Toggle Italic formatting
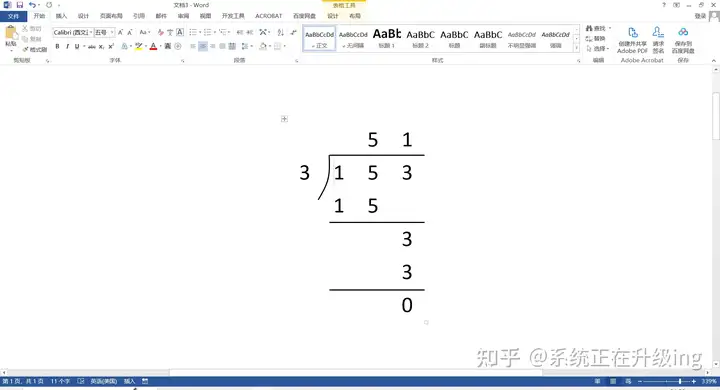720x390 pixels. (x=68, y=46)
